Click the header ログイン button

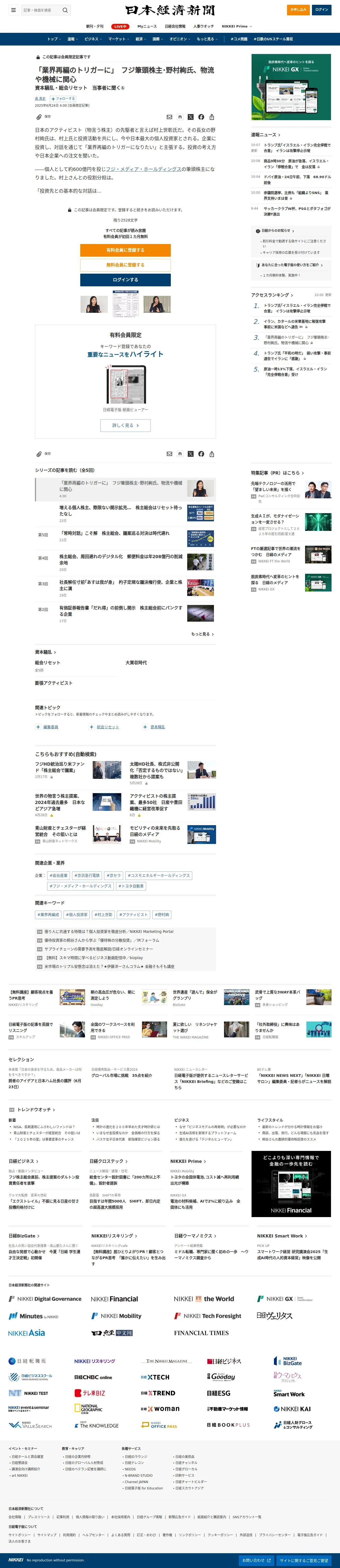pyautogui.click(x=321, y=10)
